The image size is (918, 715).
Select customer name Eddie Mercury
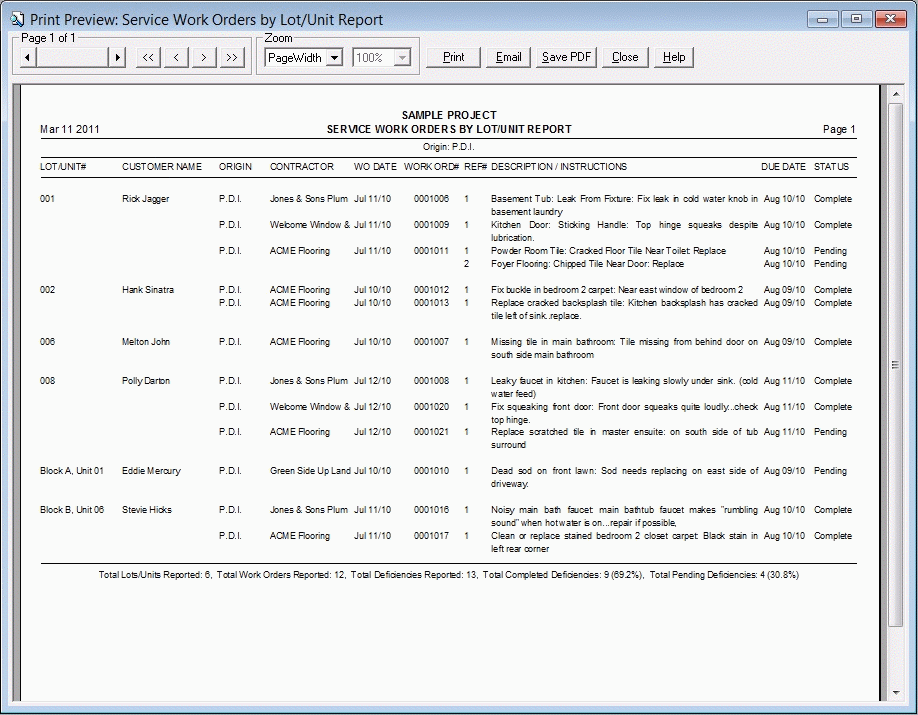click(x=151, y=471)
